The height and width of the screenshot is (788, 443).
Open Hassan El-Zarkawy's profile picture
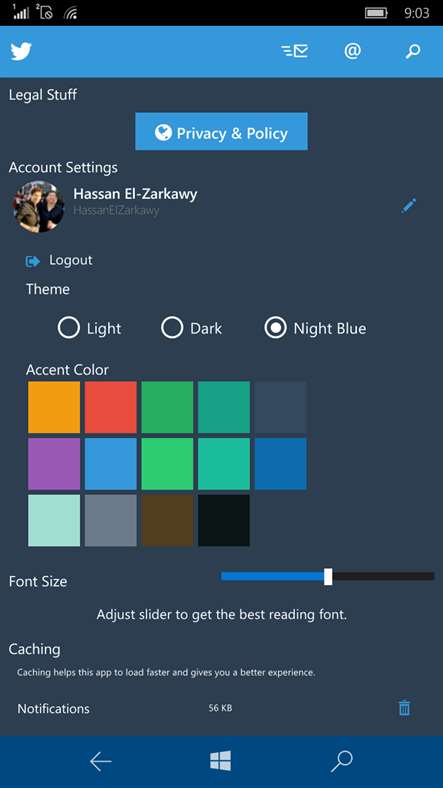coord(38,207)
